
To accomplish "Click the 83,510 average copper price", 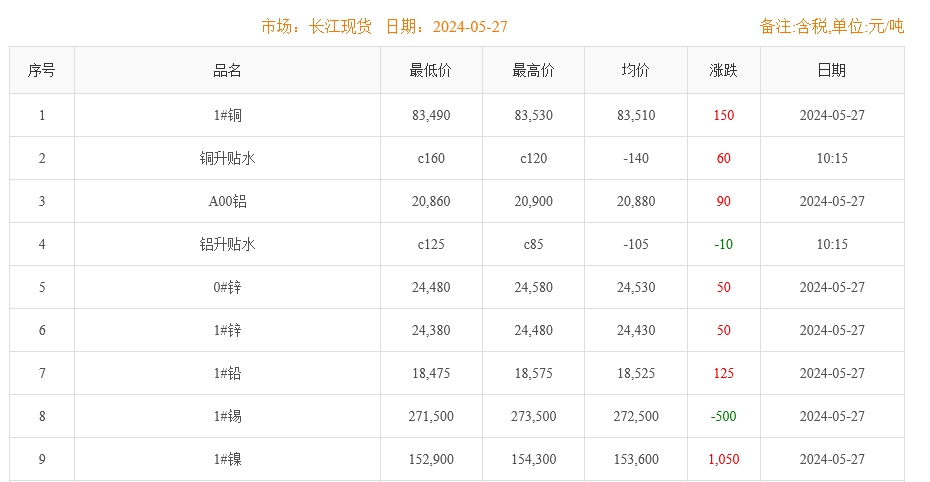I will coord(636,115).
